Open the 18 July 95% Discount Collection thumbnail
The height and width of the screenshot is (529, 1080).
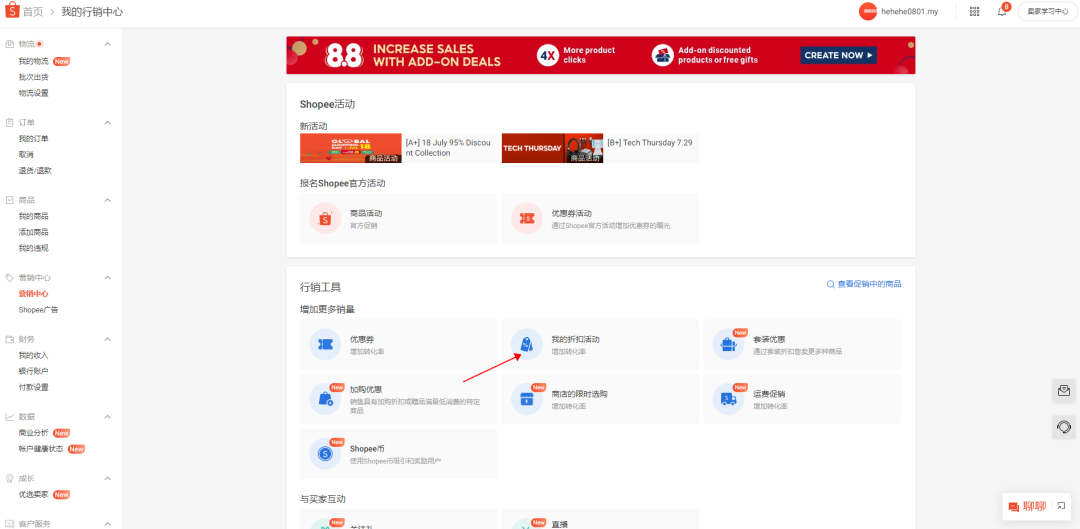pos(351,148)
